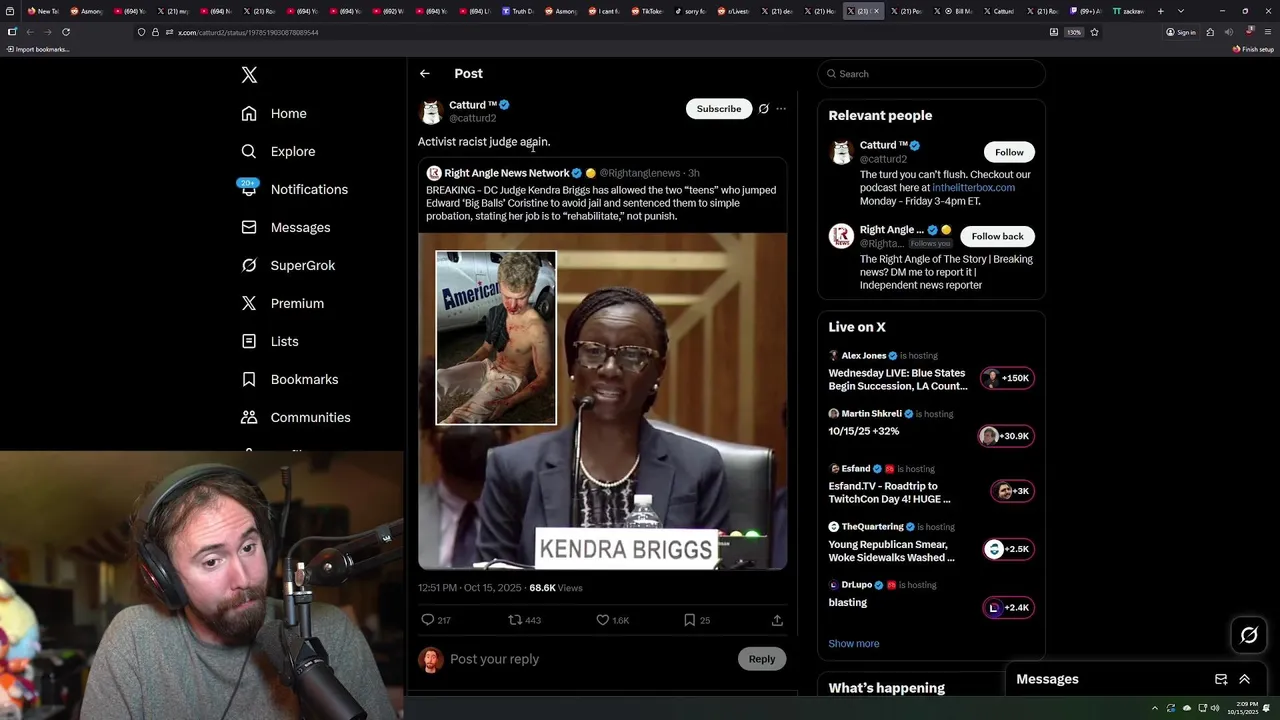
Task: Open a new browser tab with plus
Action: (x=1161, y=11)
